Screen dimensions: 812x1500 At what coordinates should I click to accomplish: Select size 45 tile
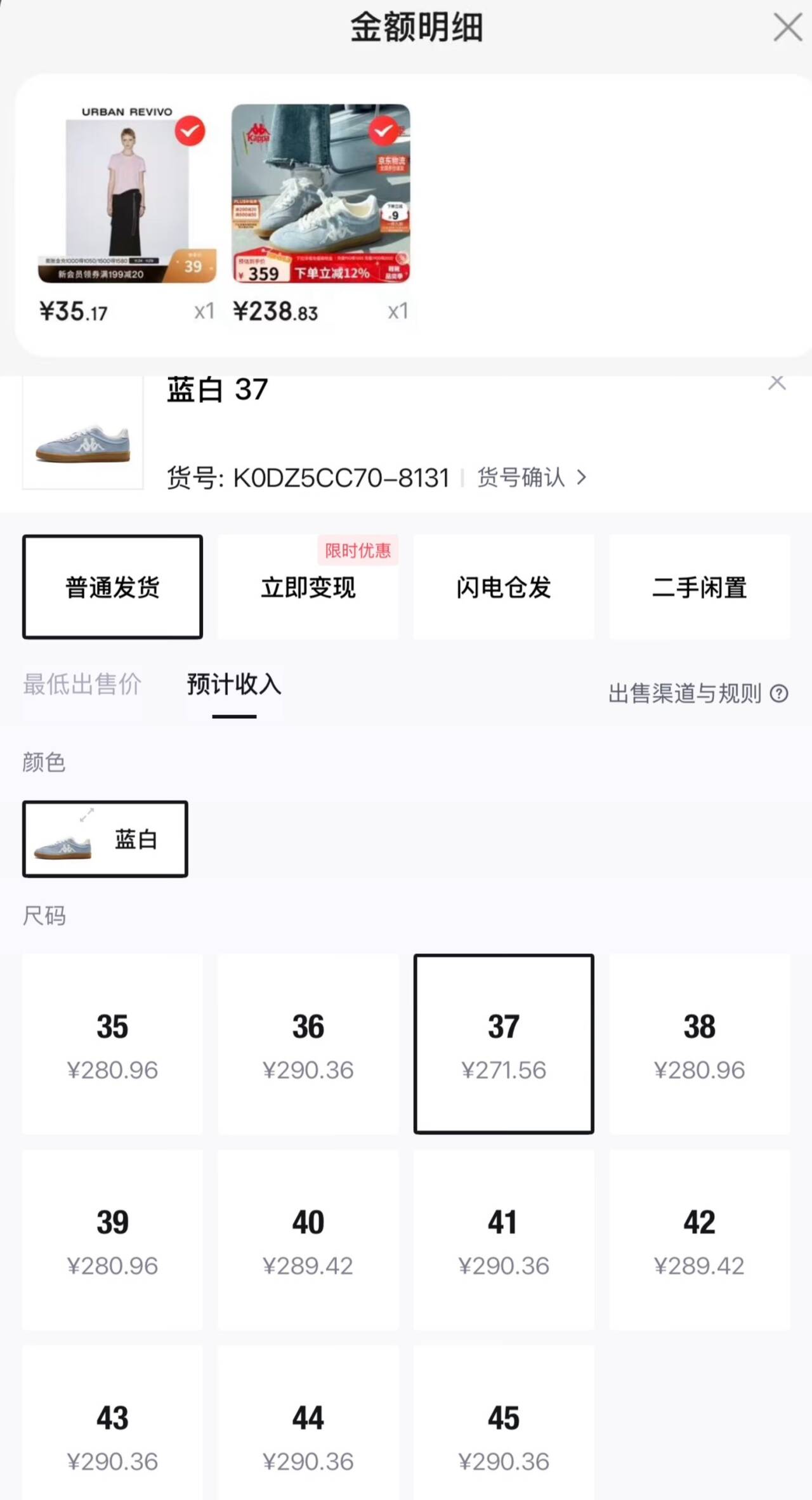pos(504,1435)
